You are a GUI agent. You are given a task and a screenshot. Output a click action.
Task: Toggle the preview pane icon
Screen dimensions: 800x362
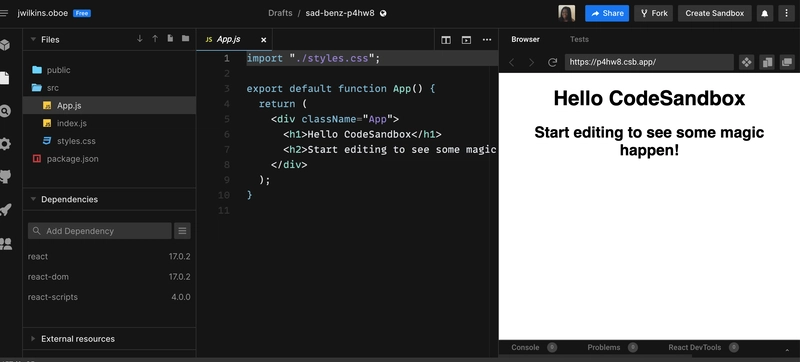(466, 40)
